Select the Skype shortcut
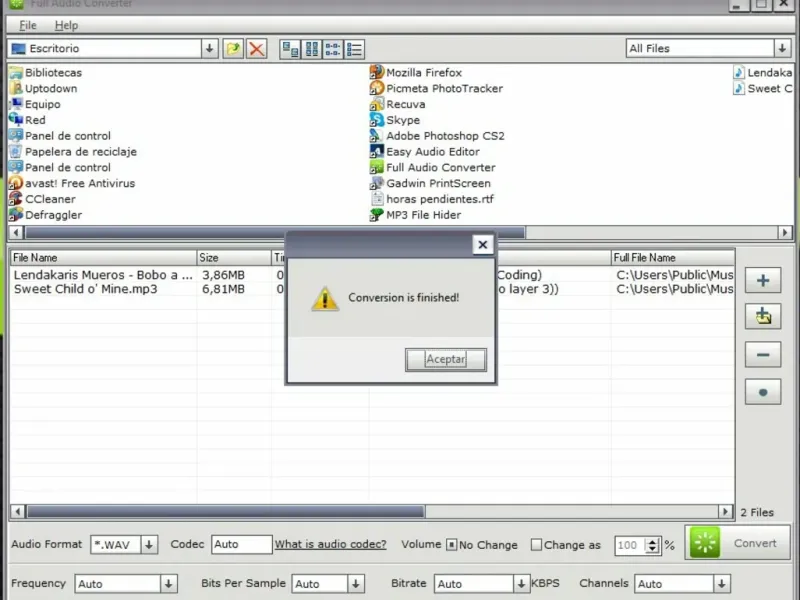This screenshot has width=800, height=600. 395,120
